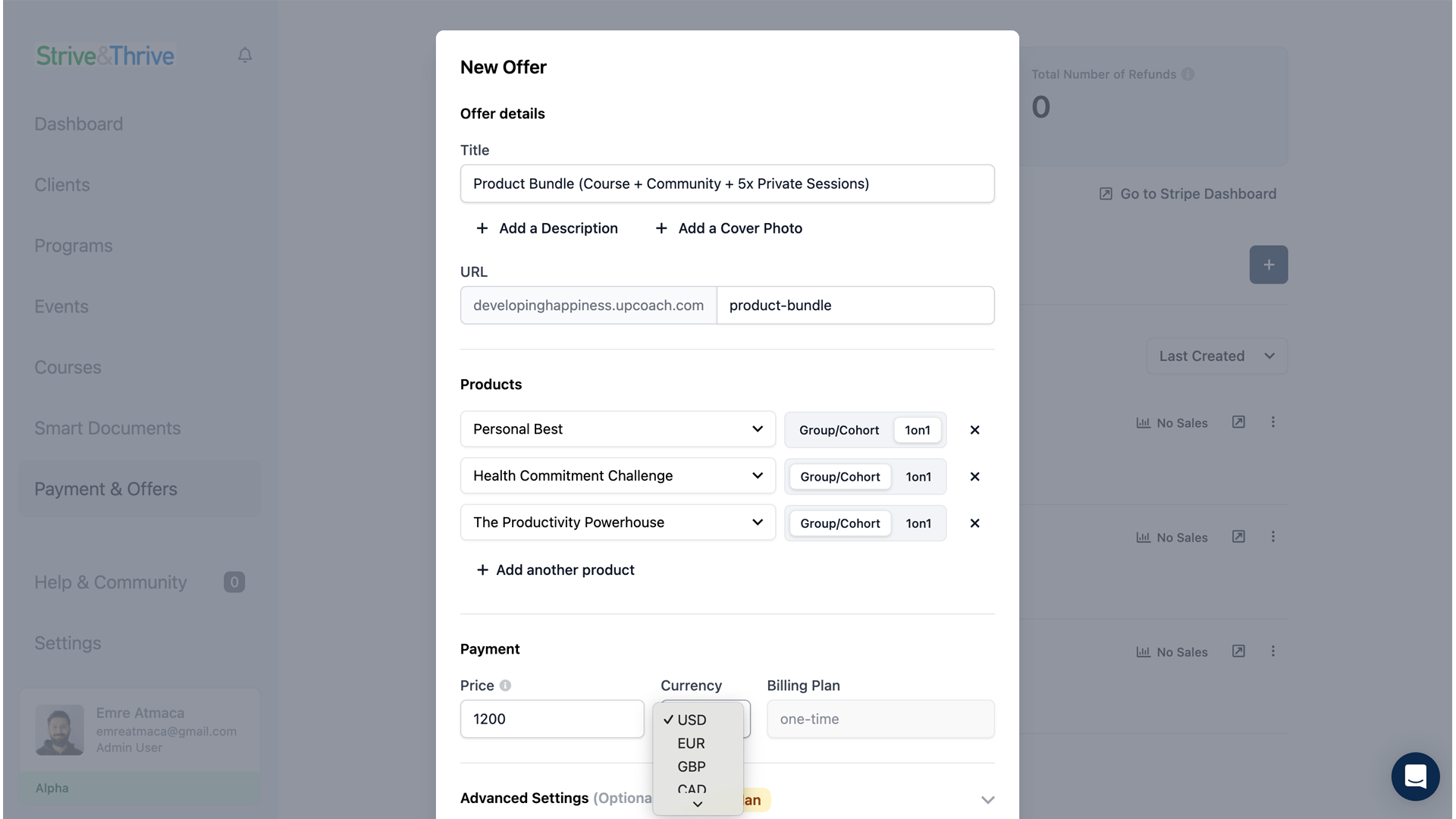Choose GBP in the currency list
Viewport: 1456px width, 819px height.
coord(691,767)
